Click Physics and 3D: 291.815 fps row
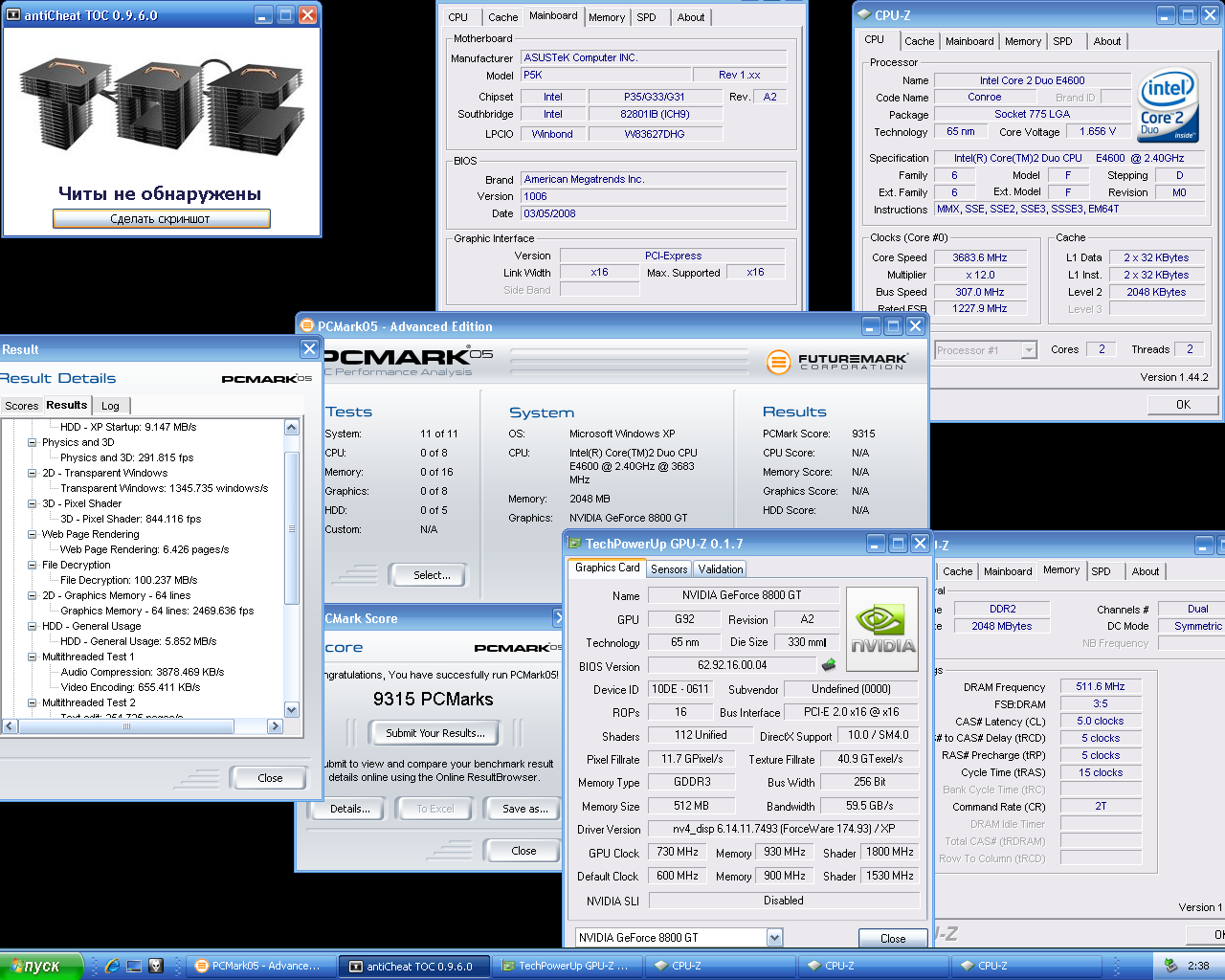 [x=127, y=457]
